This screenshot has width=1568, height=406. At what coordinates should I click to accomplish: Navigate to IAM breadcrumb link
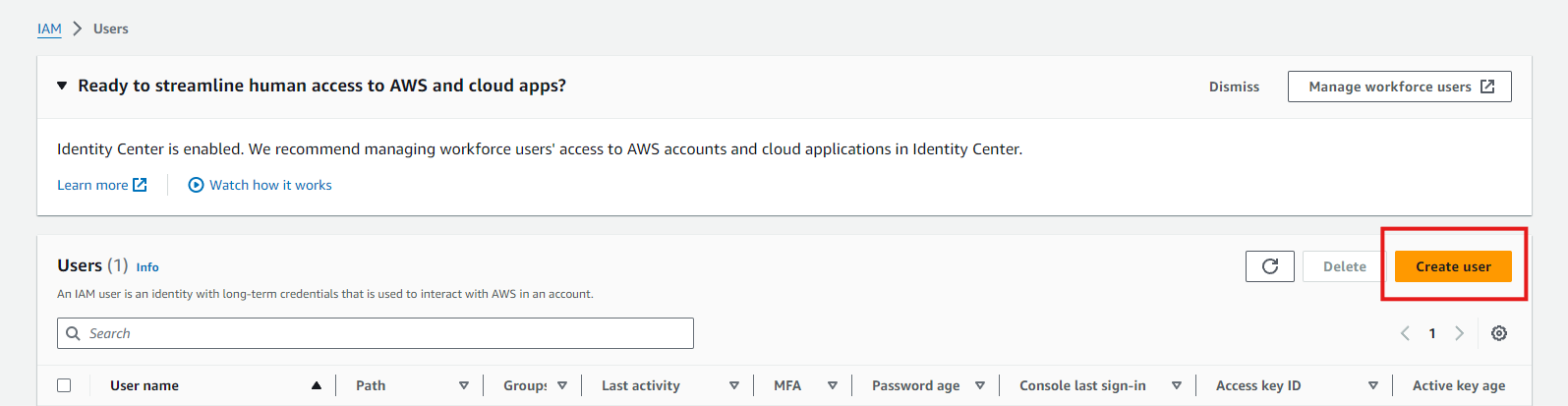click(x=49, y=29)
